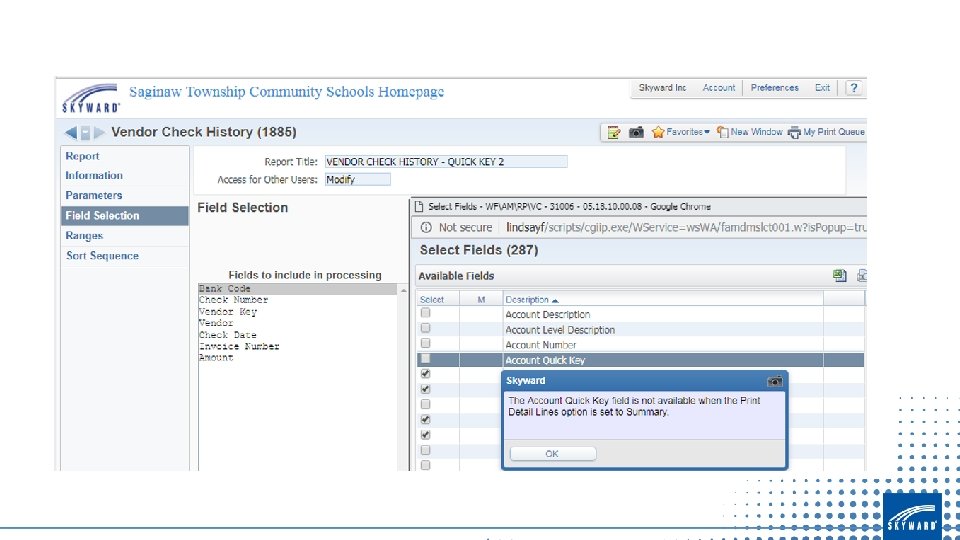Select Vendor Key in fields list
Viewport: 960px width, 540px height.
228,312
